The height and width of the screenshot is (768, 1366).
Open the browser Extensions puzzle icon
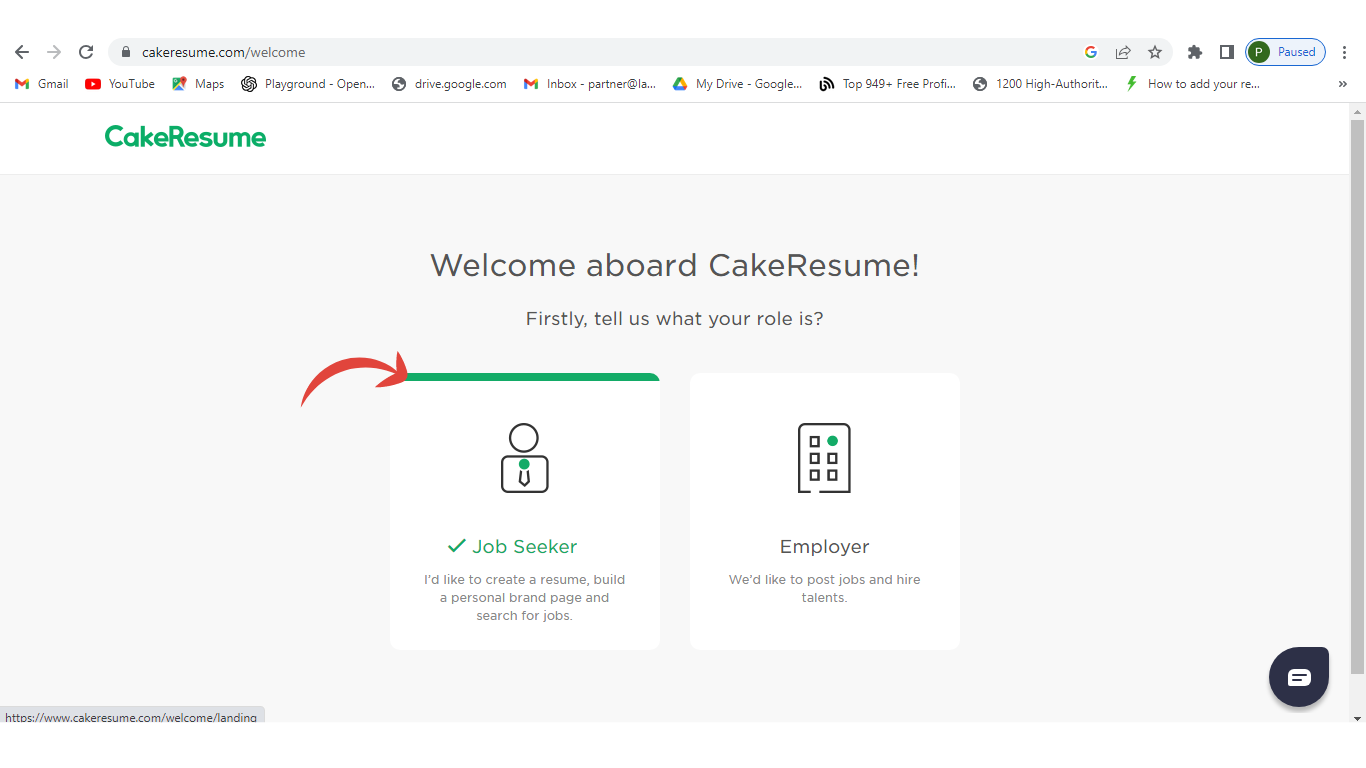point(1194,52)
